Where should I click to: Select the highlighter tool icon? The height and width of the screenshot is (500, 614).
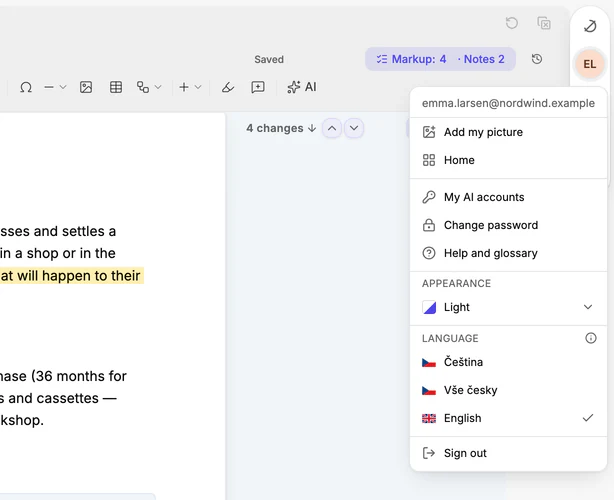point(228,87)
